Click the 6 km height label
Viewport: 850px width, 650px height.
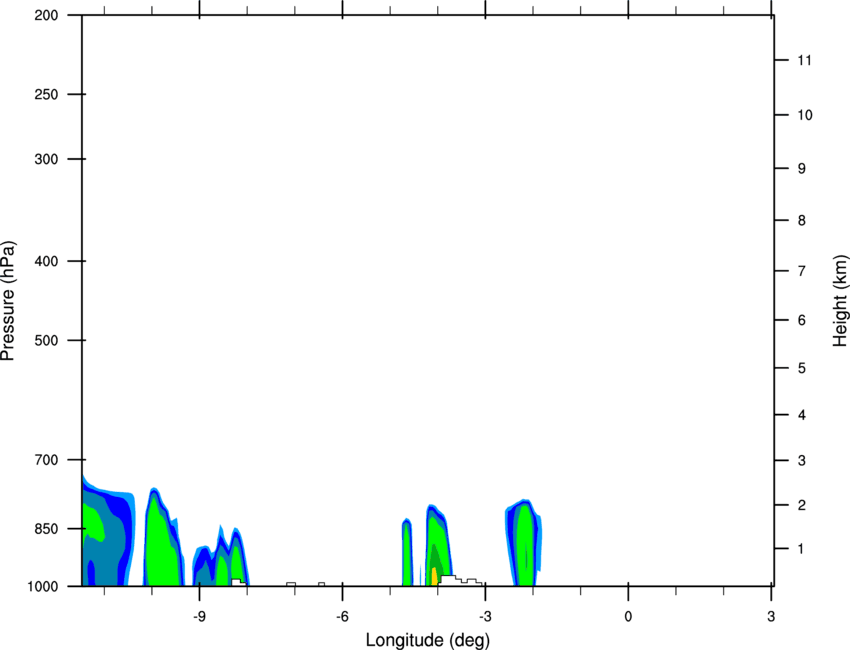801,320
